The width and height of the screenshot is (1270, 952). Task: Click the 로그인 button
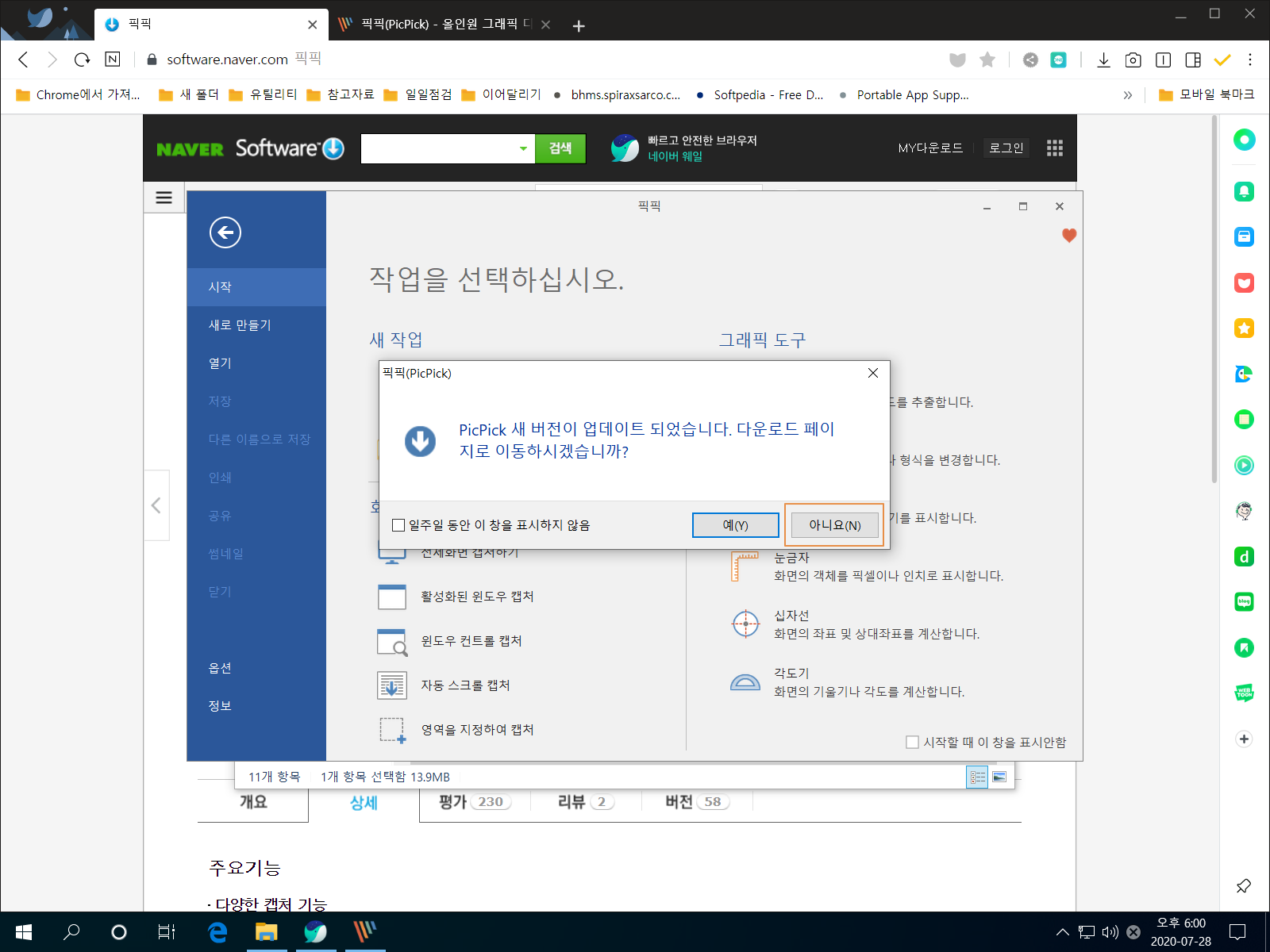pyautogui.click(x=1006, y=148)
